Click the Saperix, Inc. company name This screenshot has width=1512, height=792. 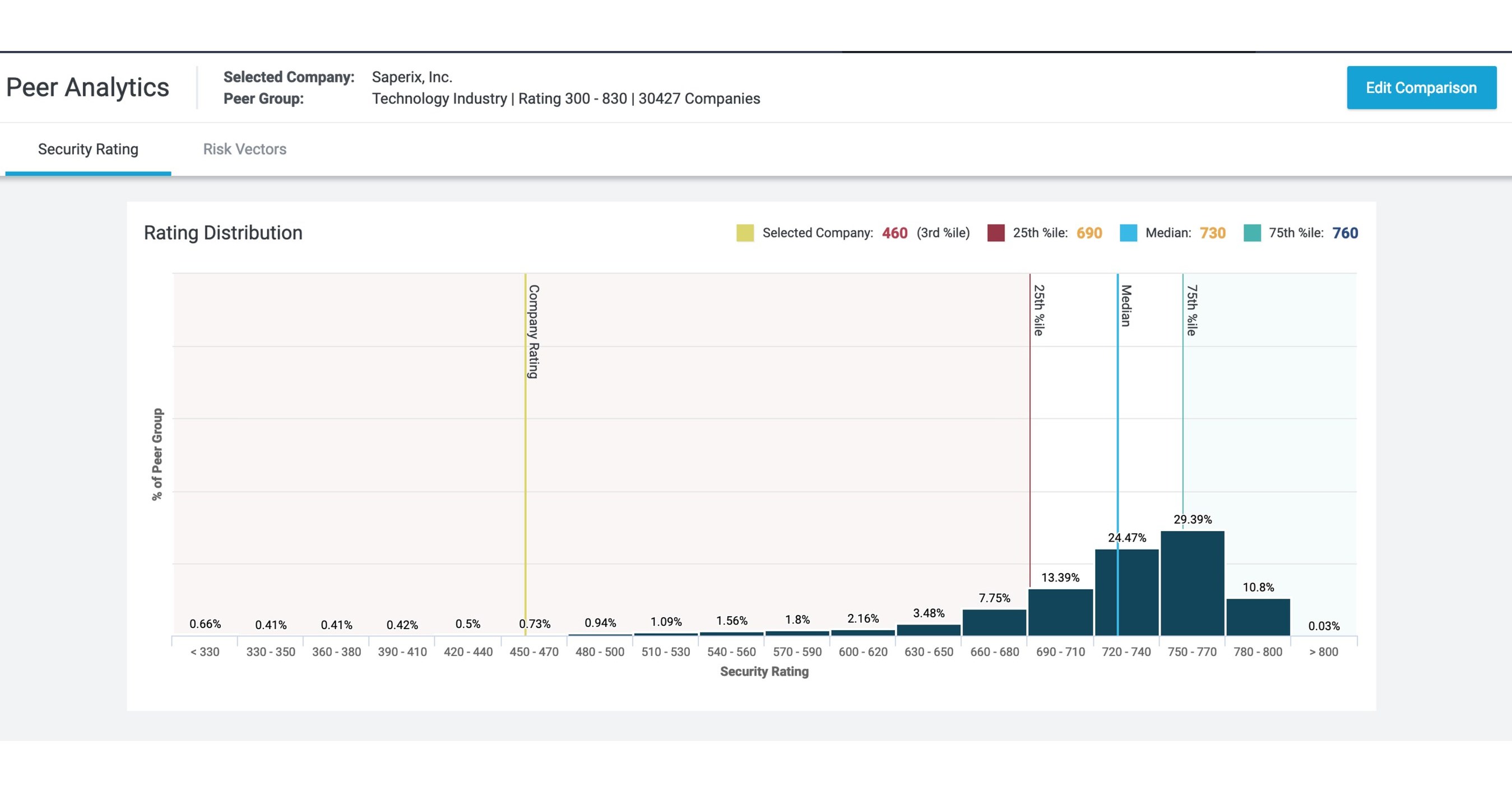pos(412,76)
